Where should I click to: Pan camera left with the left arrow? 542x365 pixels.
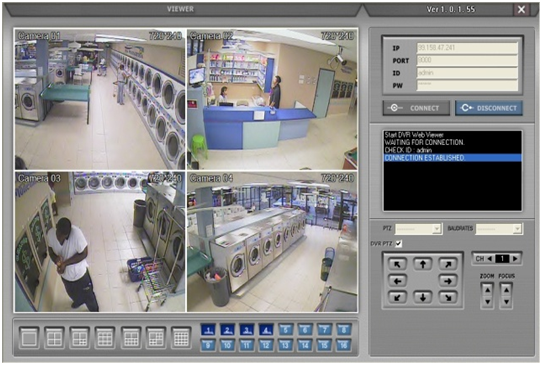point(397,281)
